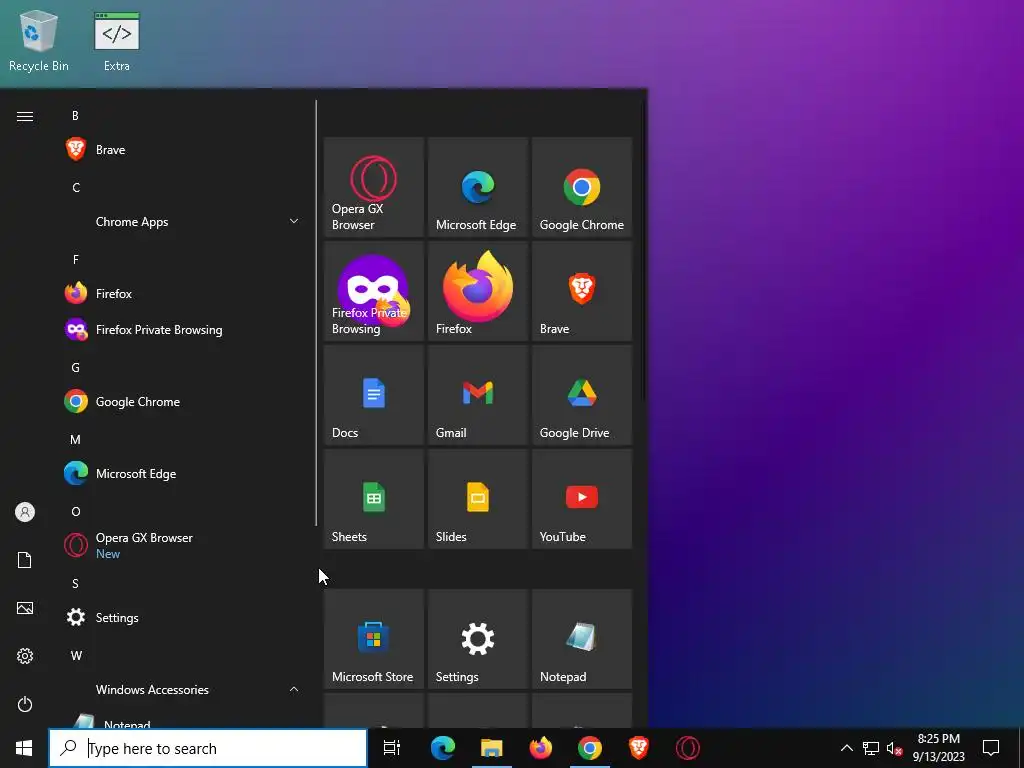Image resolution: width=1024 pixels, height=768 pixels.
Task: Expand the Chrome Apps folder
Action: click(x=184, y=221)
